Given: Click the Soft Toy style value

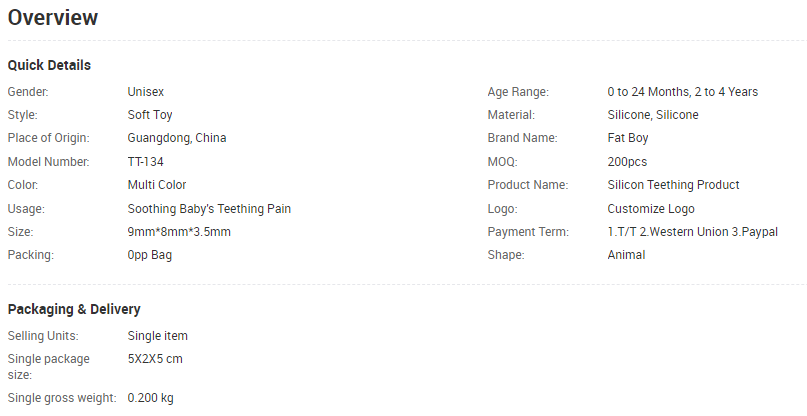Looking at the screenshot, I should pos(150,115).
